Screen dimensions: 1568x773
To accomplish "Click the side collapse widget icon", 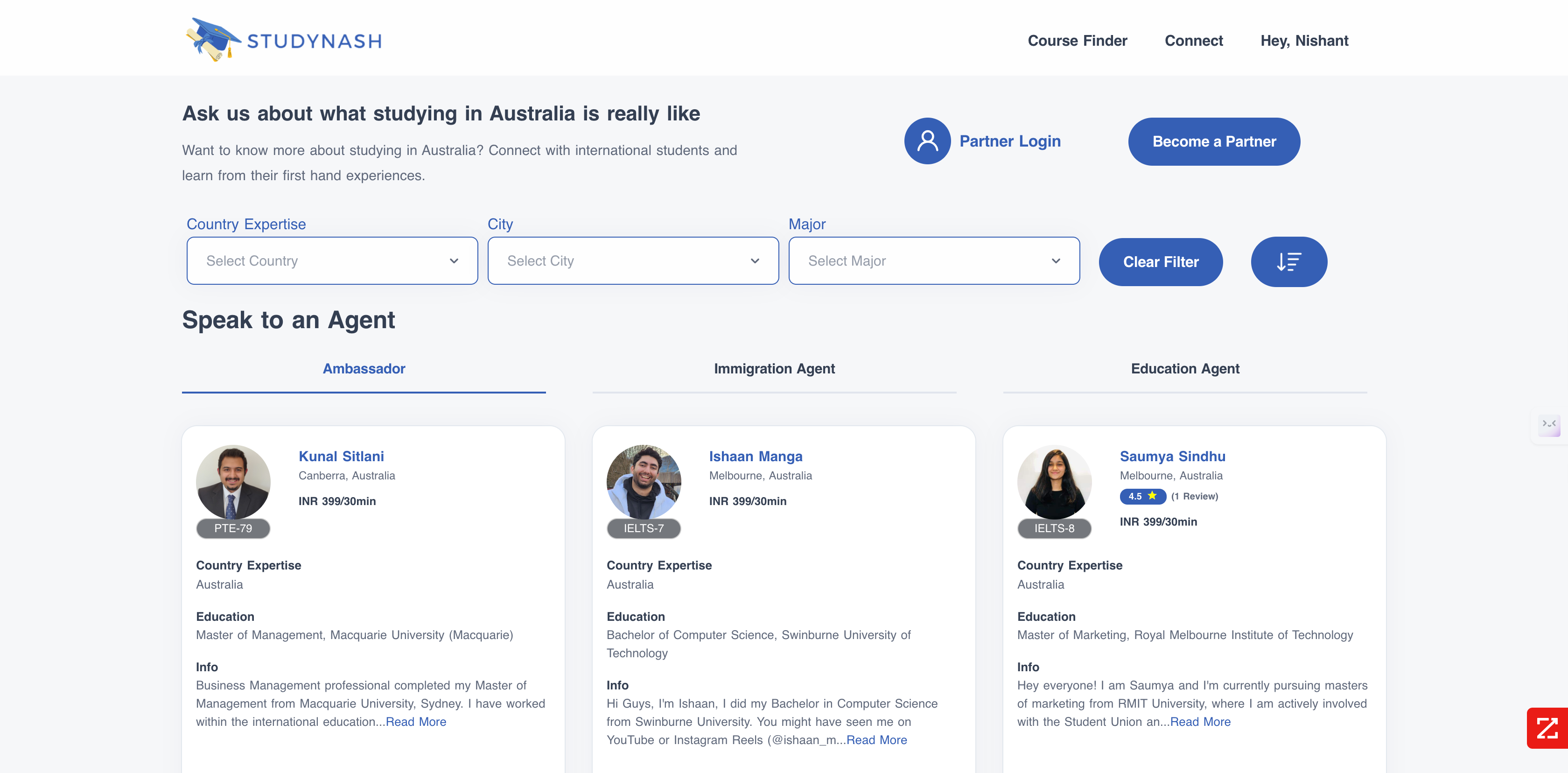I will tap(1549, 424).
